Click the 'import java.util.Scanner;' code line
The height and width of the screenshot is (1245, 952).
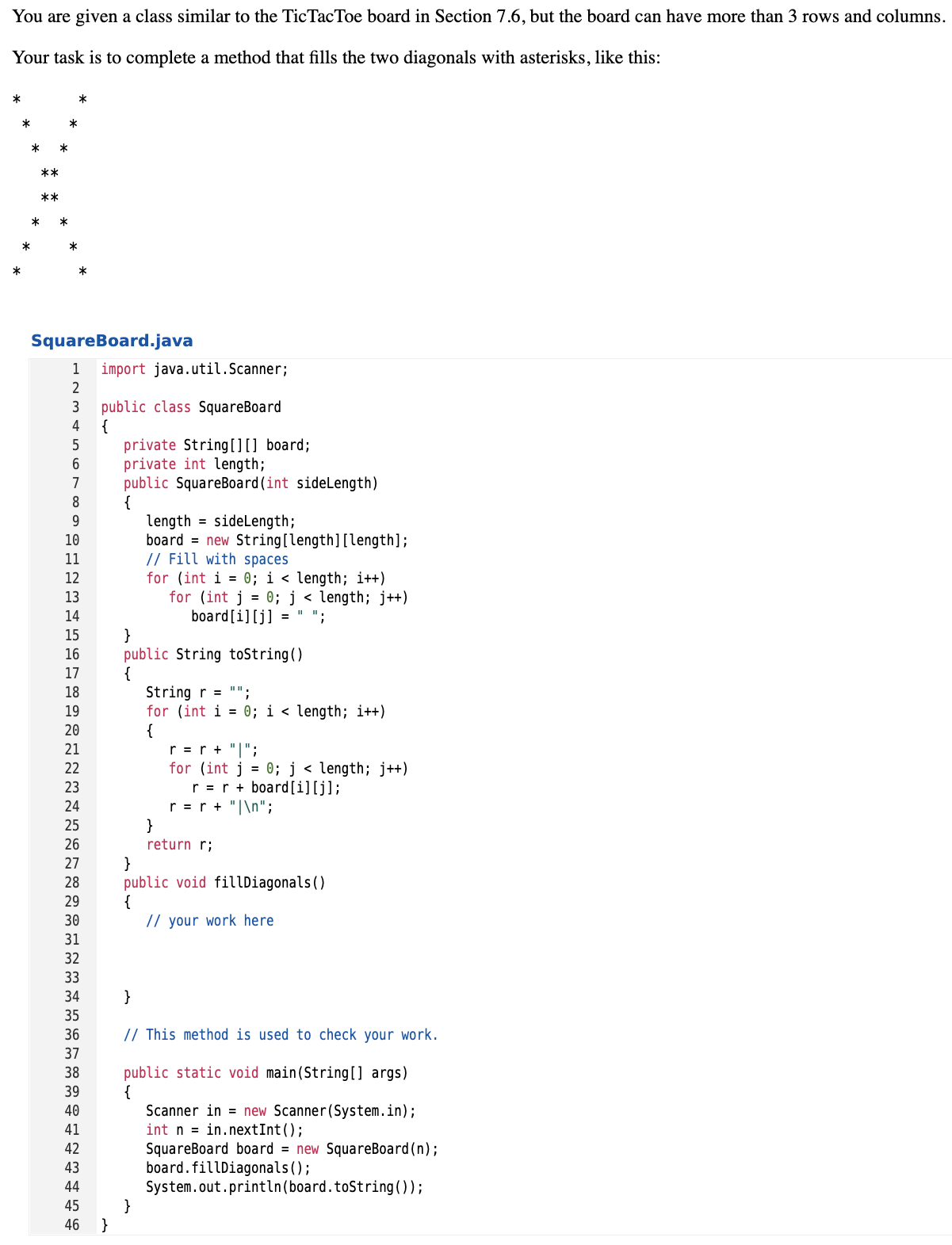(x=194, y=369)
